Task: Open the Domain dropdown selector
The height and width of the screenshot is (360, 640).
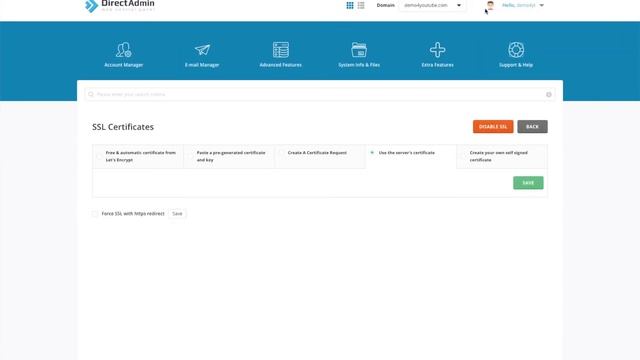Action: tap(432, 5)
